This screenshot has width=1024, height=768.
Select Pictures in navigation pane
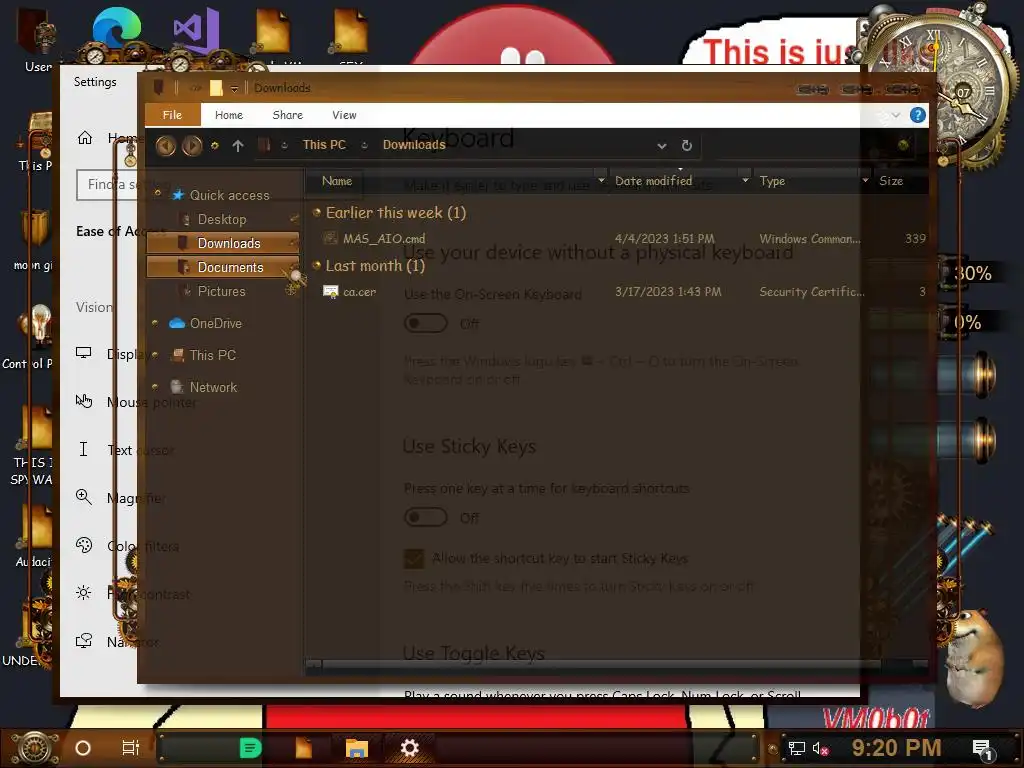point(222,291)
